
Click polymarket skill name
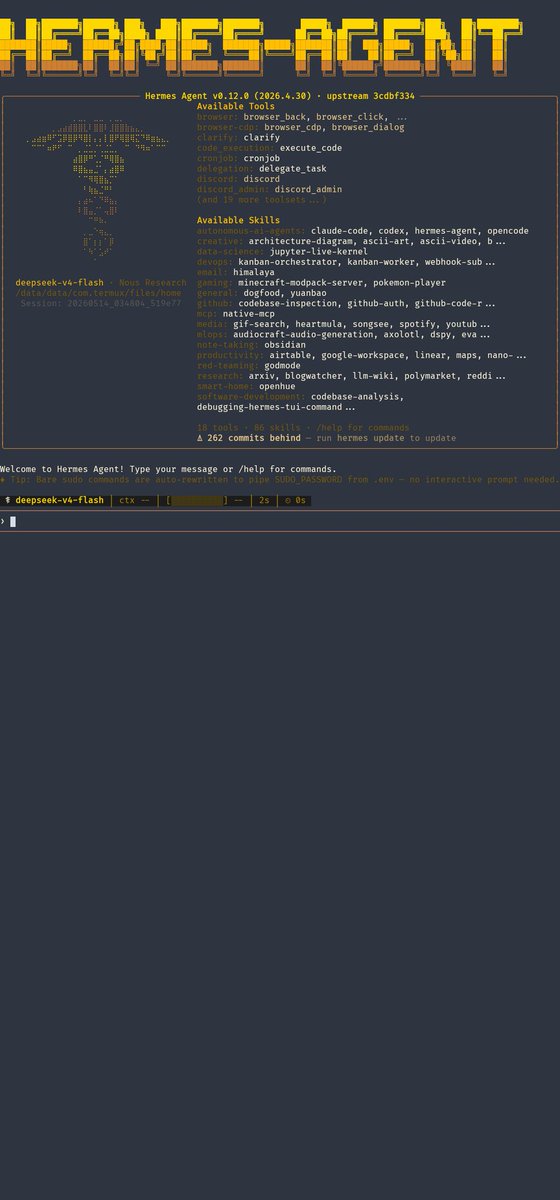point(428,376)
